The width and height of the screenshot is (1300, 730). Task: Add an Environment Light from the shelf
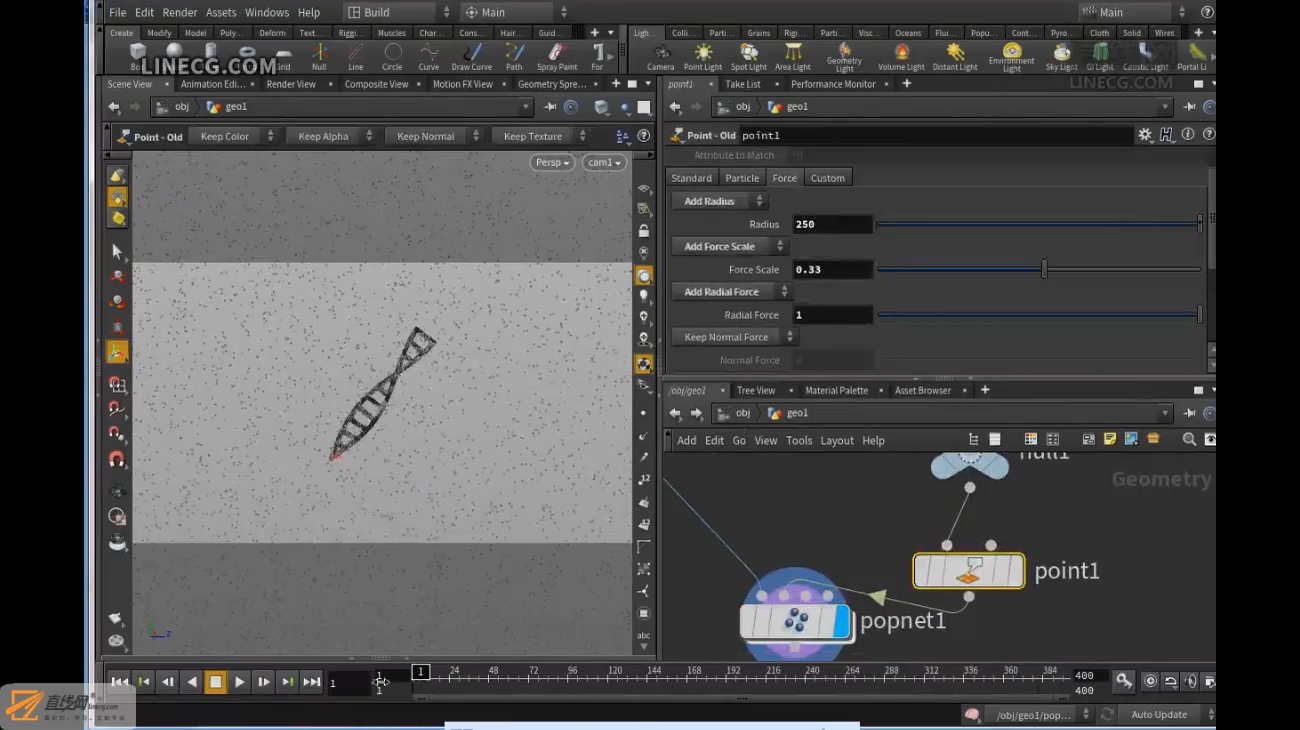[1012, 58]
